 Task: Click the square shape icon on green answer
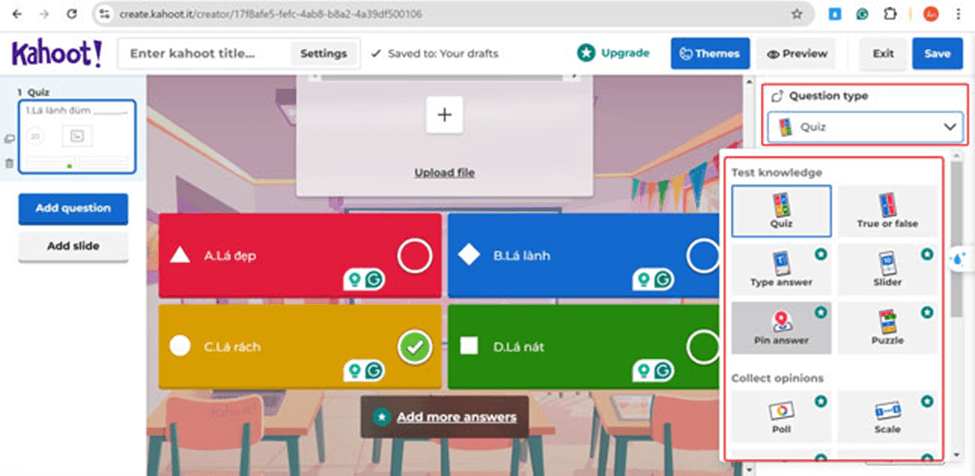[x=469, y=346]
